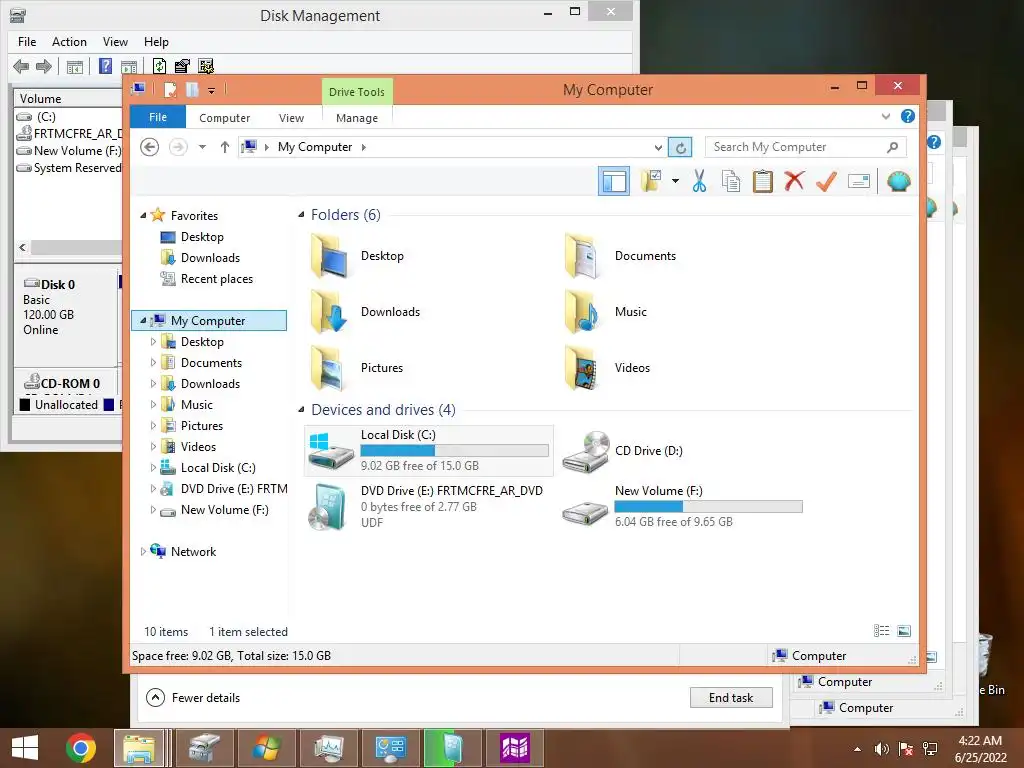Collapse the Favorites tree node

click(143, 216)
